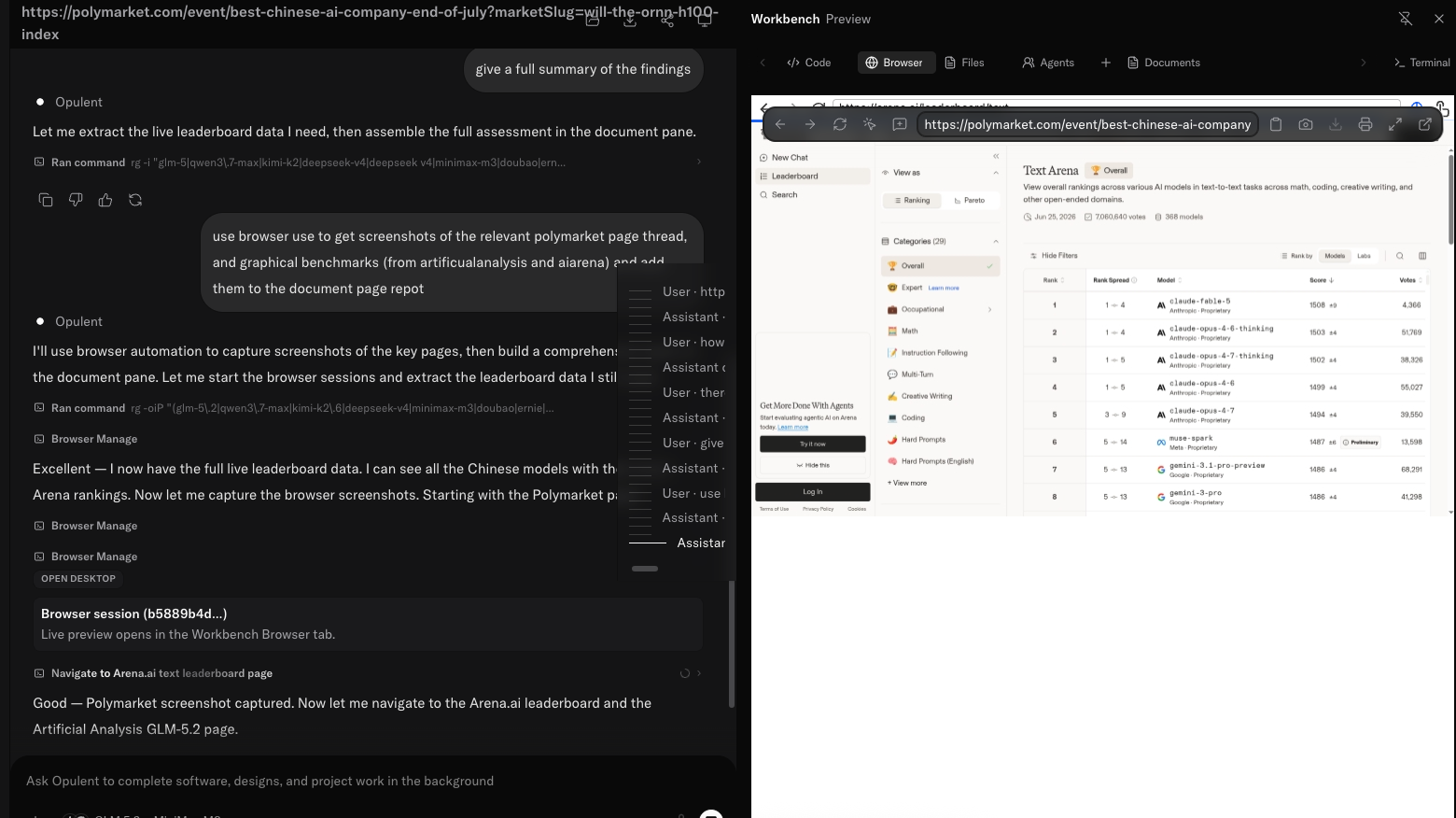Image resolution: width=1456 pixels, height=818 pixels.
Task: Sort the table by the Score column
Action: (x=1322, y=280)
